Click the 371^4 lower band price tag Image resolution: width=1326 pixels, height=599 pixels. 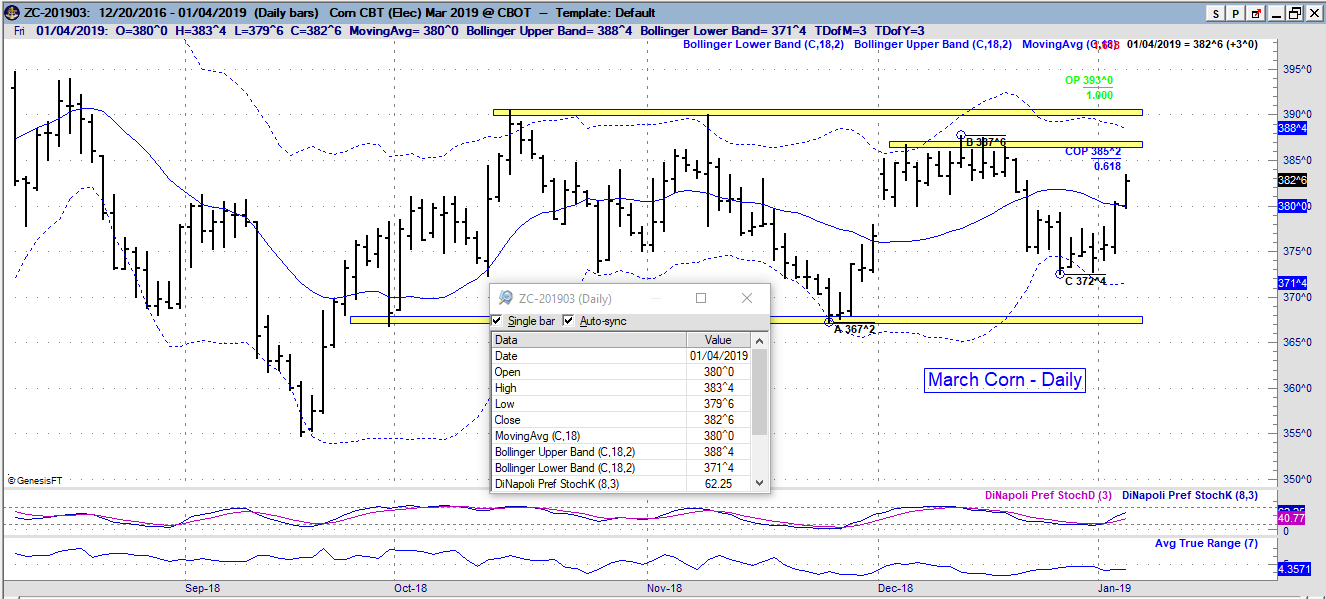(1293, 283)
